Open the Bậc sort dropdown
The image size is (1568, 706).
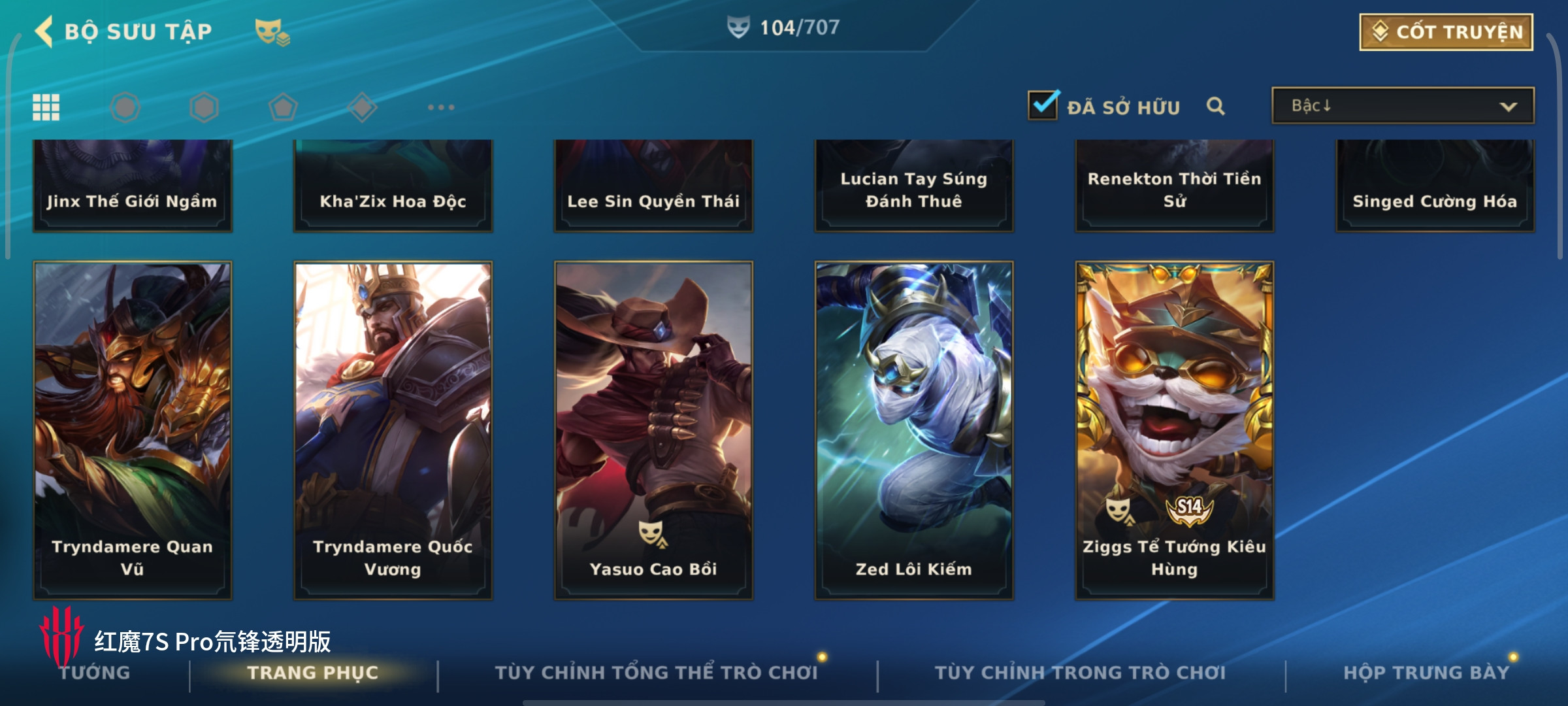1403,105
